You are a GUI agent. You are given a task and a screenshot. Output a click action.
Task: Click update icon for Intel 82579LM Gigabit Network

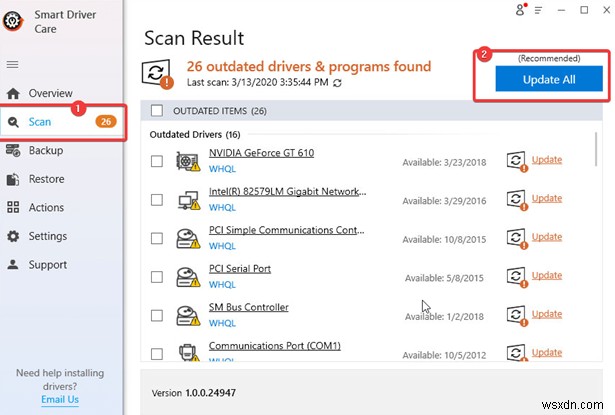point(517,200)
